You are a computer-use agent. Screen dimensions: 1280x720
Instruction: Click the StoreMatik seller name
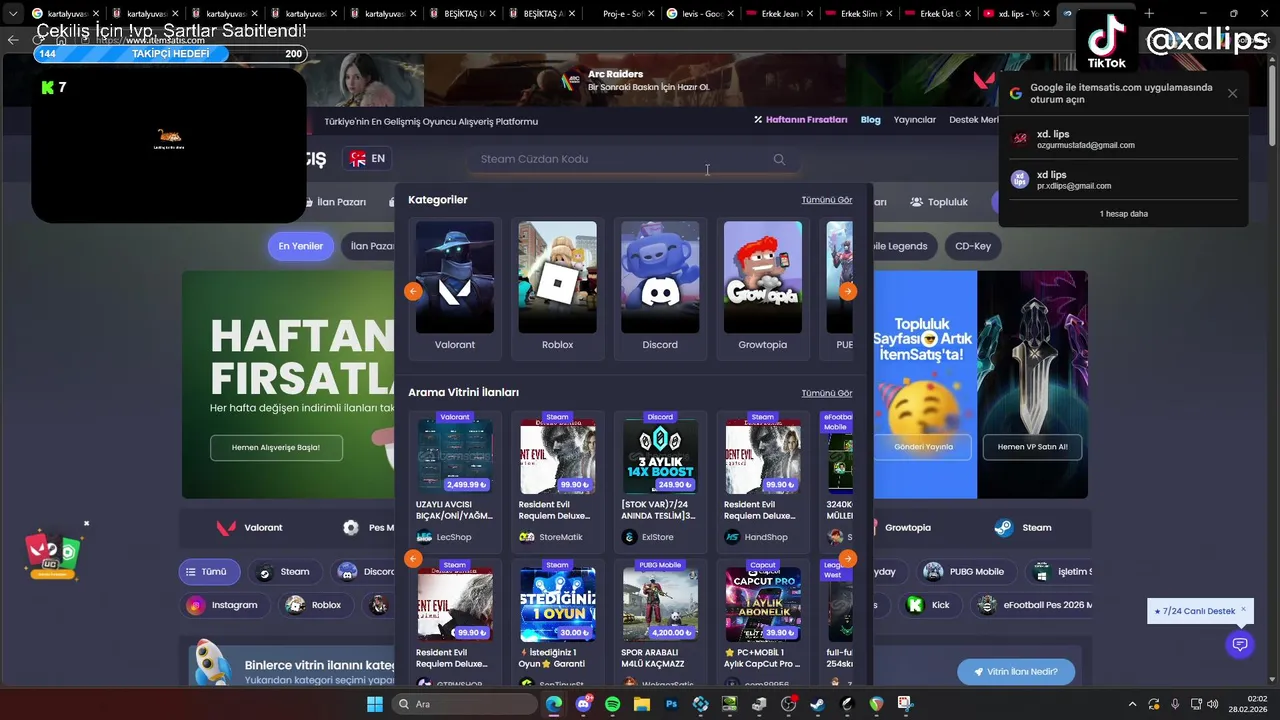(x=560, y=537)
